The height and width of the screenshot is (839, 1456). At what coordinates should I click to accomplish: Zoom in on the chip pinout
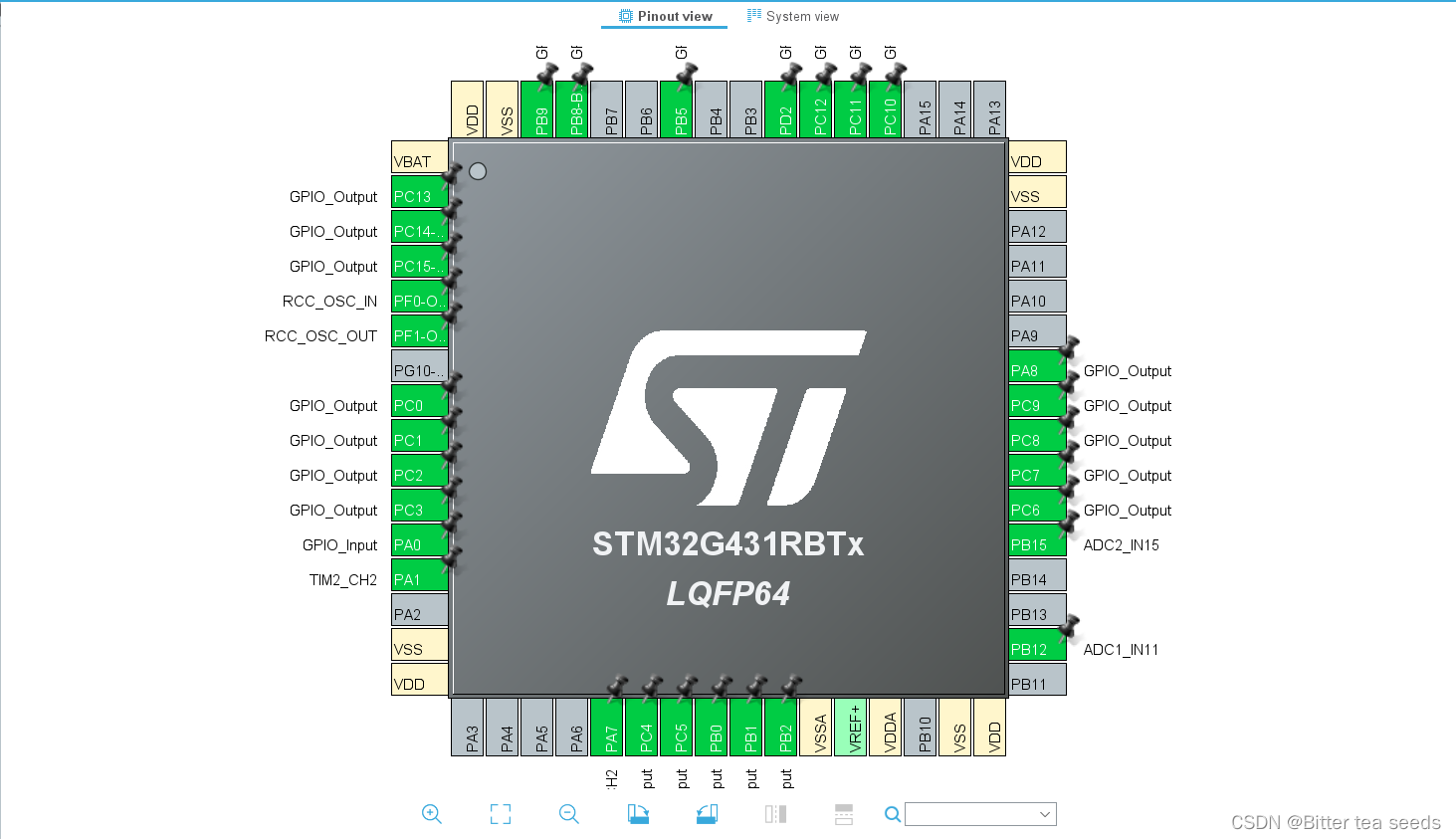coord(431,814)
